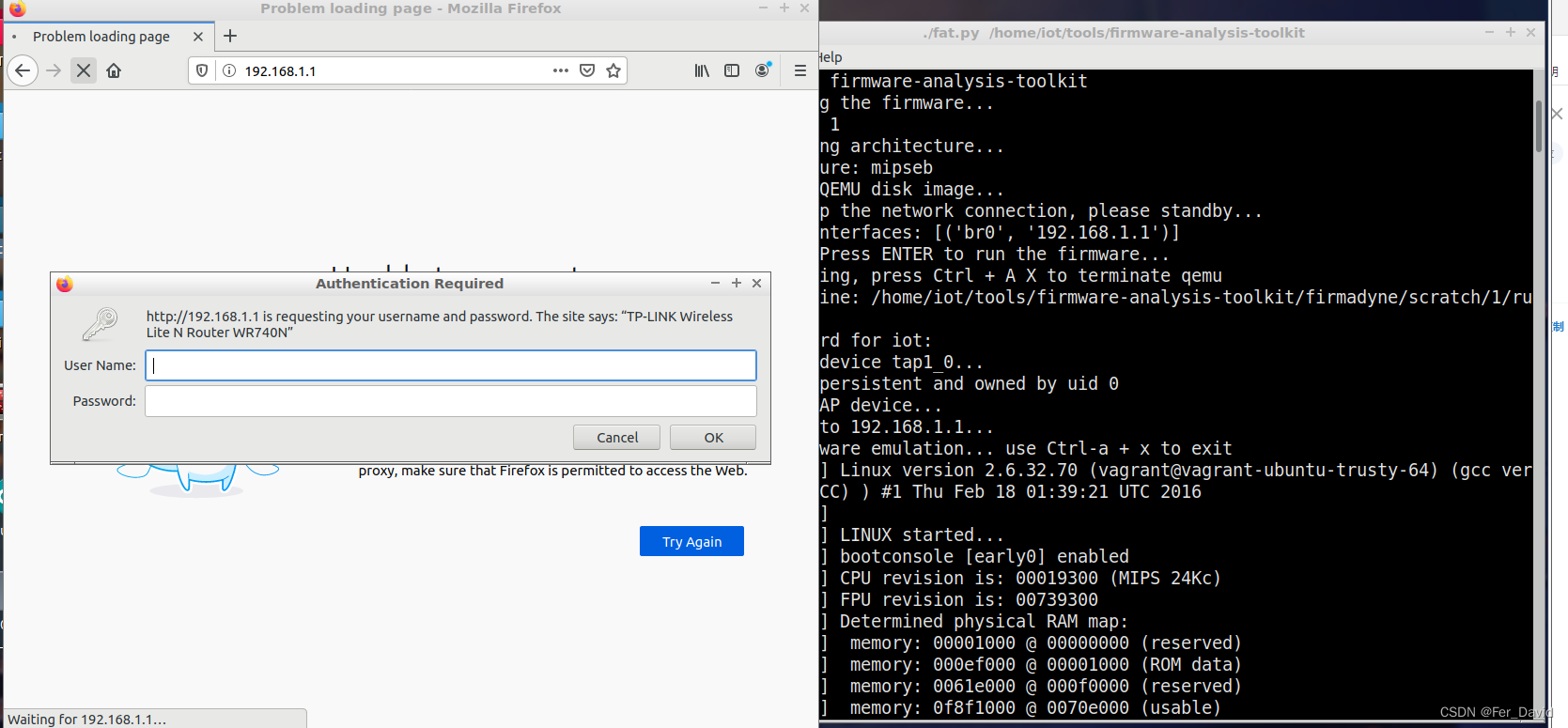The image size is (1568, 728).
Task: Click the Try Again button
Action: (x=691, y=541)
